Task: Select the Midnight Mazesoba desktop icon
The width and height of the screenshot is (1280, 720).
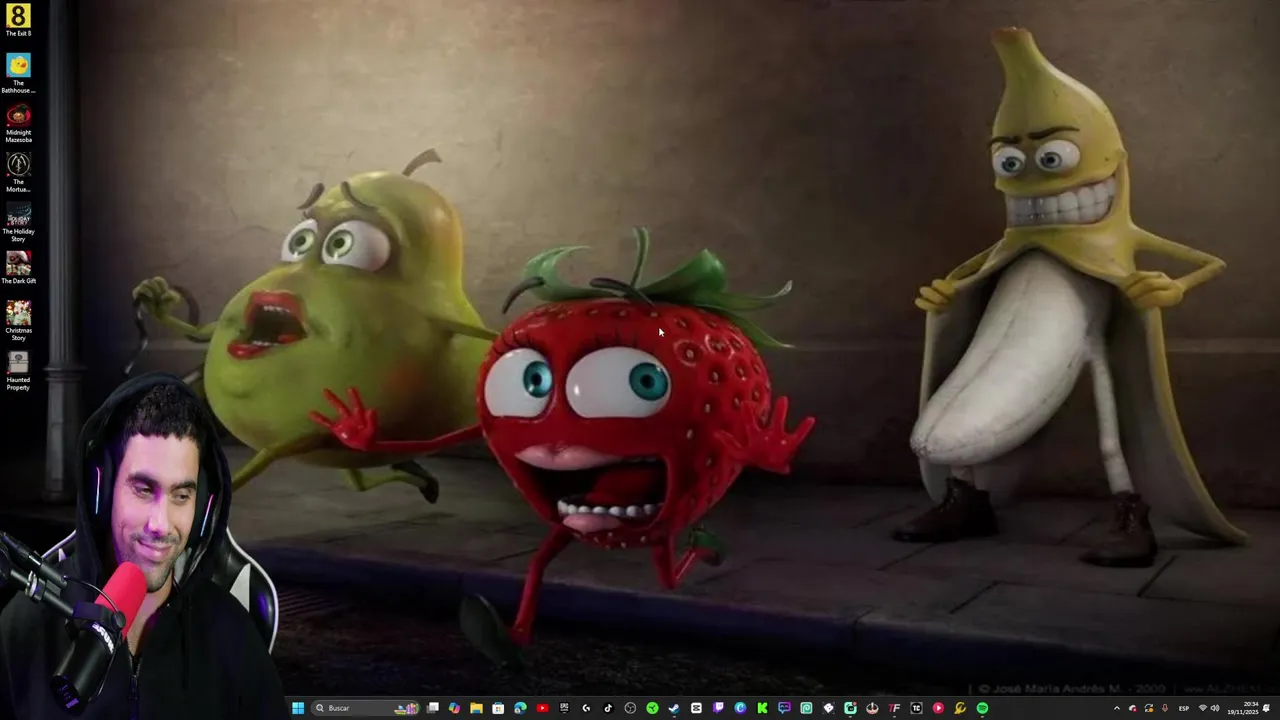Action: click(x=18, y=122)
